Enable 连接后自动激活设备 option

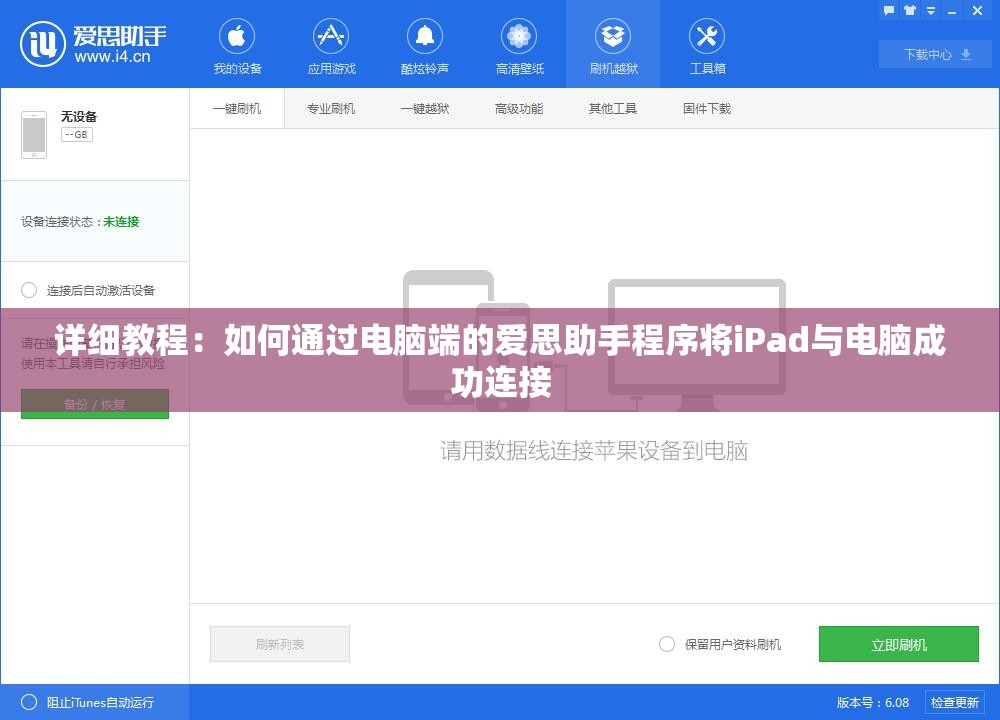click(x=29, y=290)
